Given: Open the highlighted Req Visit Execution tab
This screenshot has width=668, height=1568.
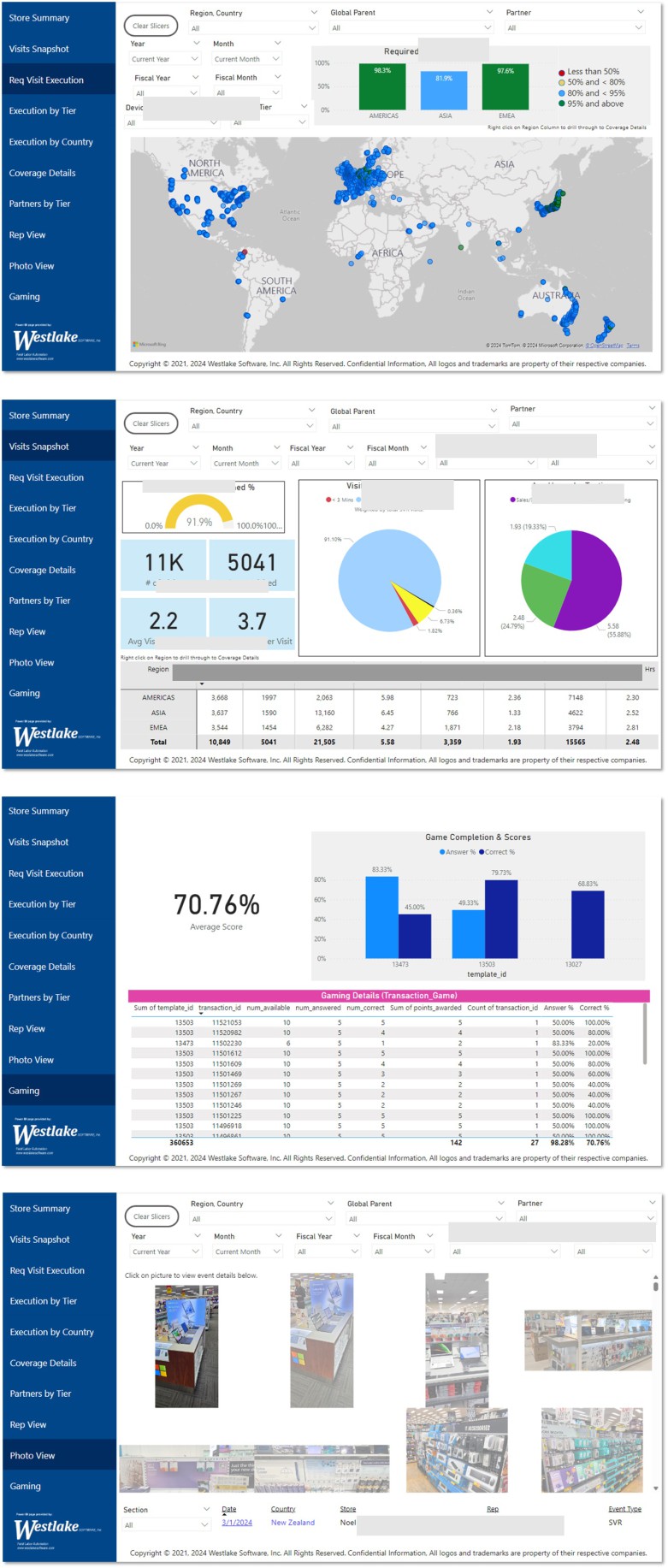Looking at the screenshot, I should coord(58,80).
